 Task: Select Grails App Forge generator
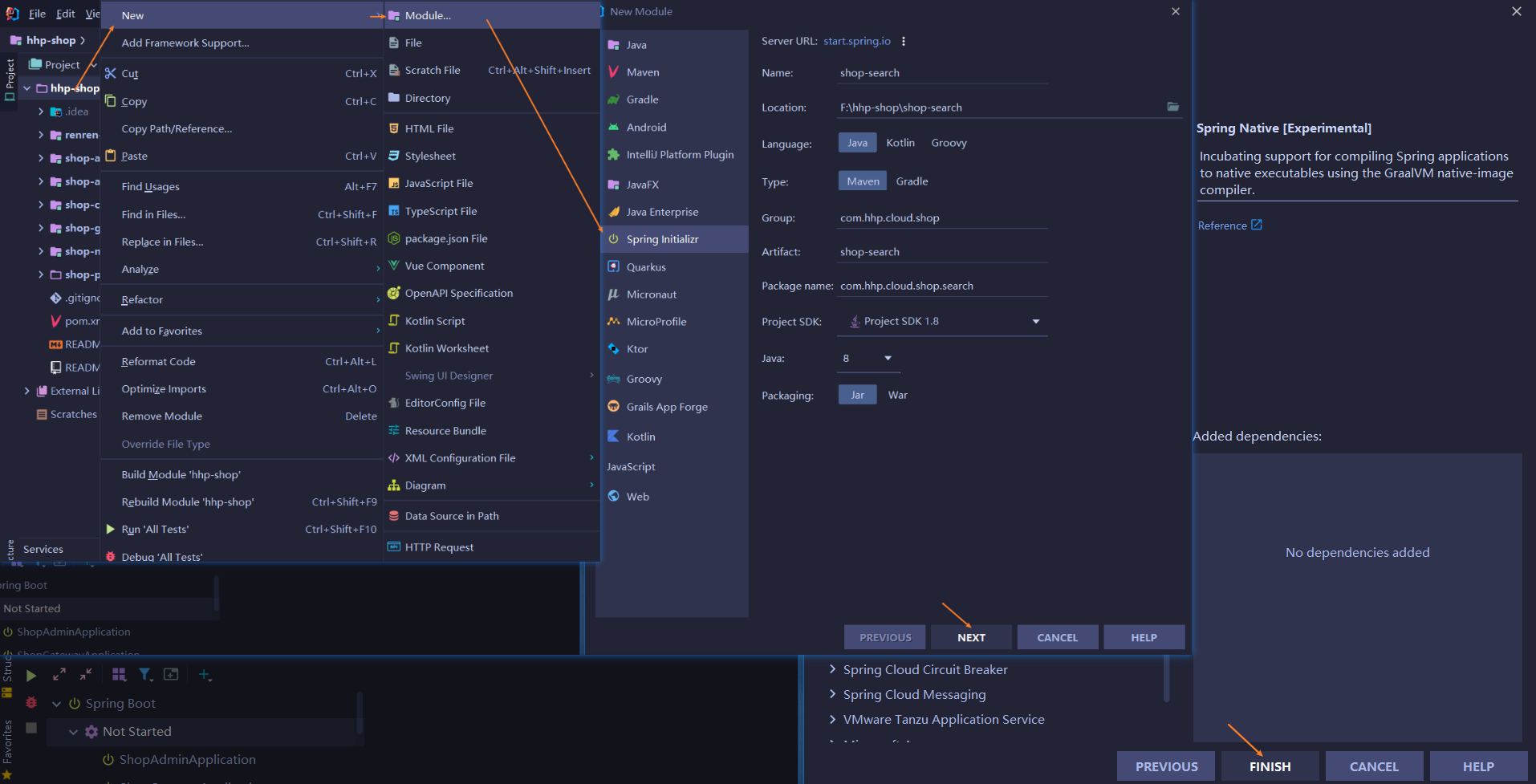tap(674, 407)
